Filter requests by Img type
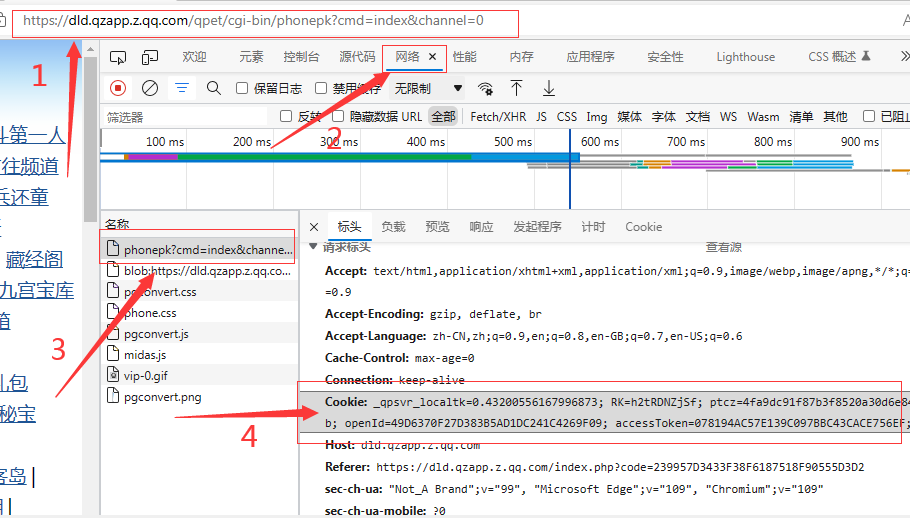Viewport: 910px width, 518px height. [597, 117]
